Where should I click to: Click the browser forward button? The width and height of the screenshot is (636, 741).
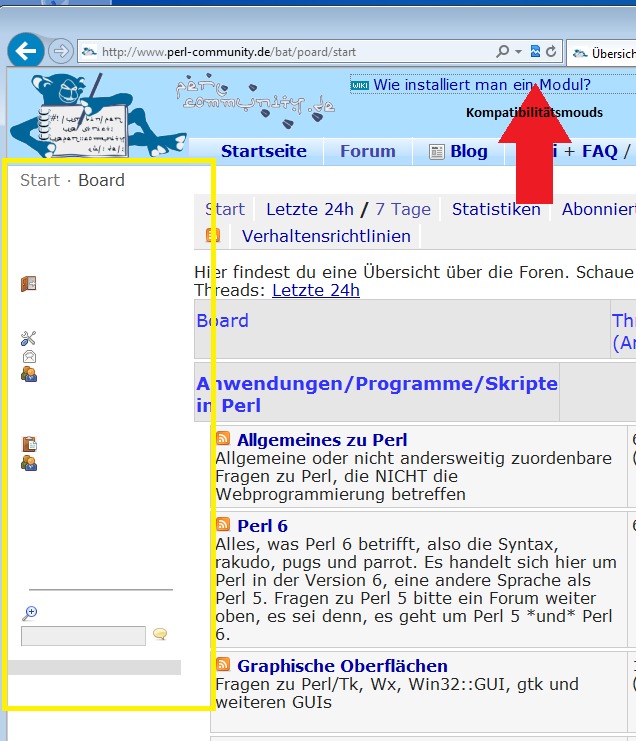(x=61, y=51)
